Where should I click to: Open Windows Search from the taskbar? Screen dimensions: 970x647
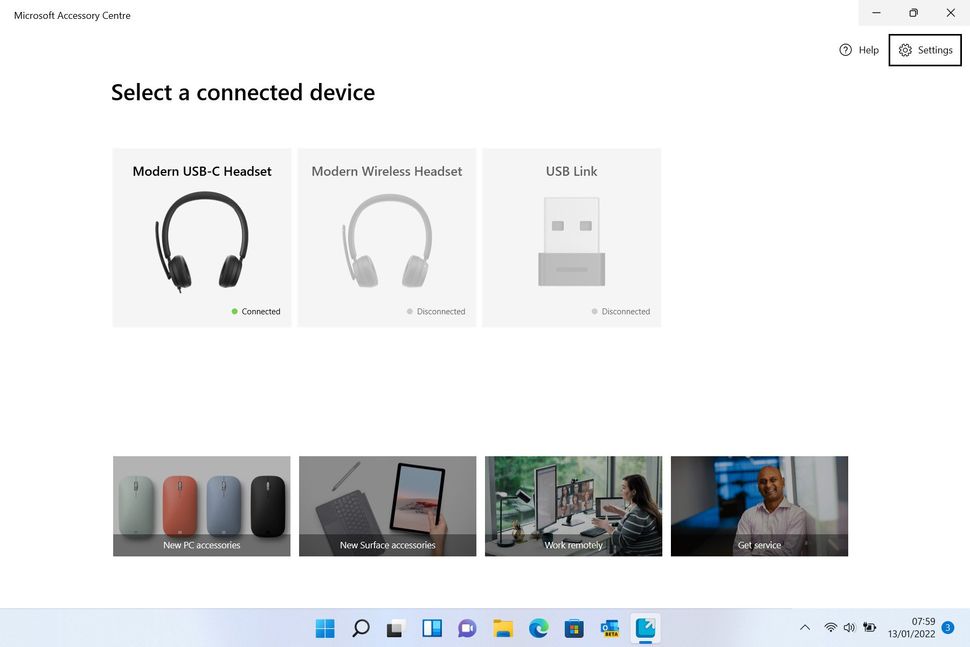coord(360,628)
